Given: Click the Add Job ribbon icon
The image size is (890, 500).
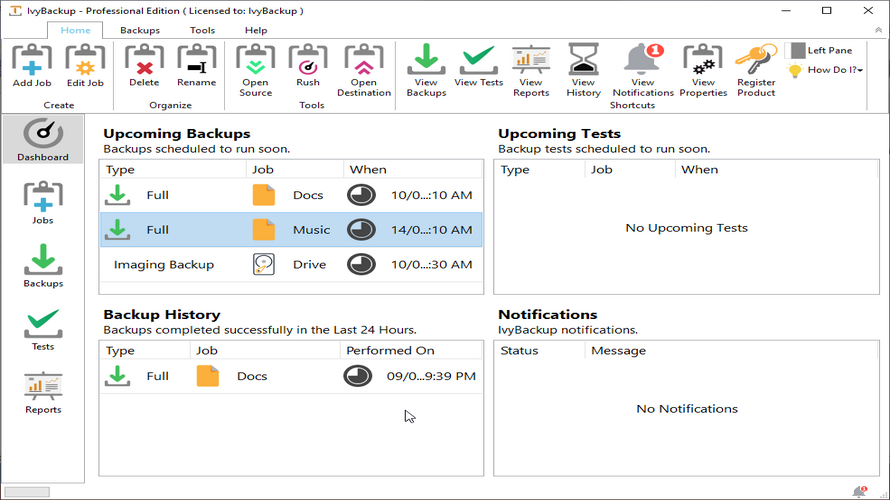Looking at the screenshot, I should 32,63.
